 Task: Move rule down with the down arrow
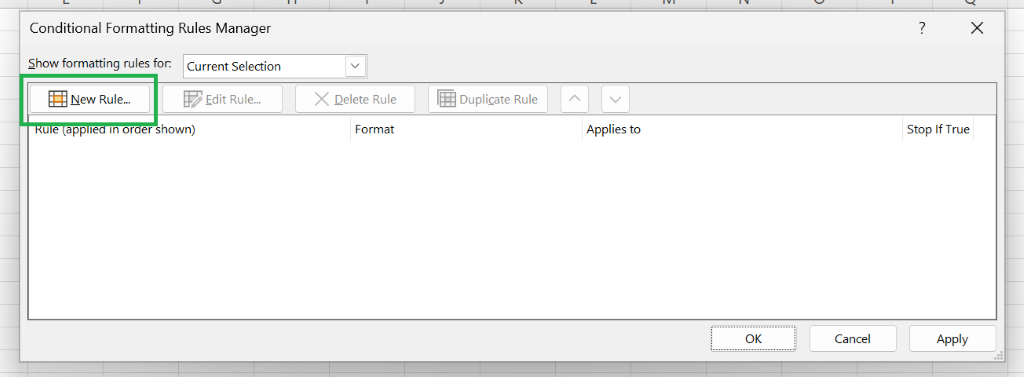point(615,99)
